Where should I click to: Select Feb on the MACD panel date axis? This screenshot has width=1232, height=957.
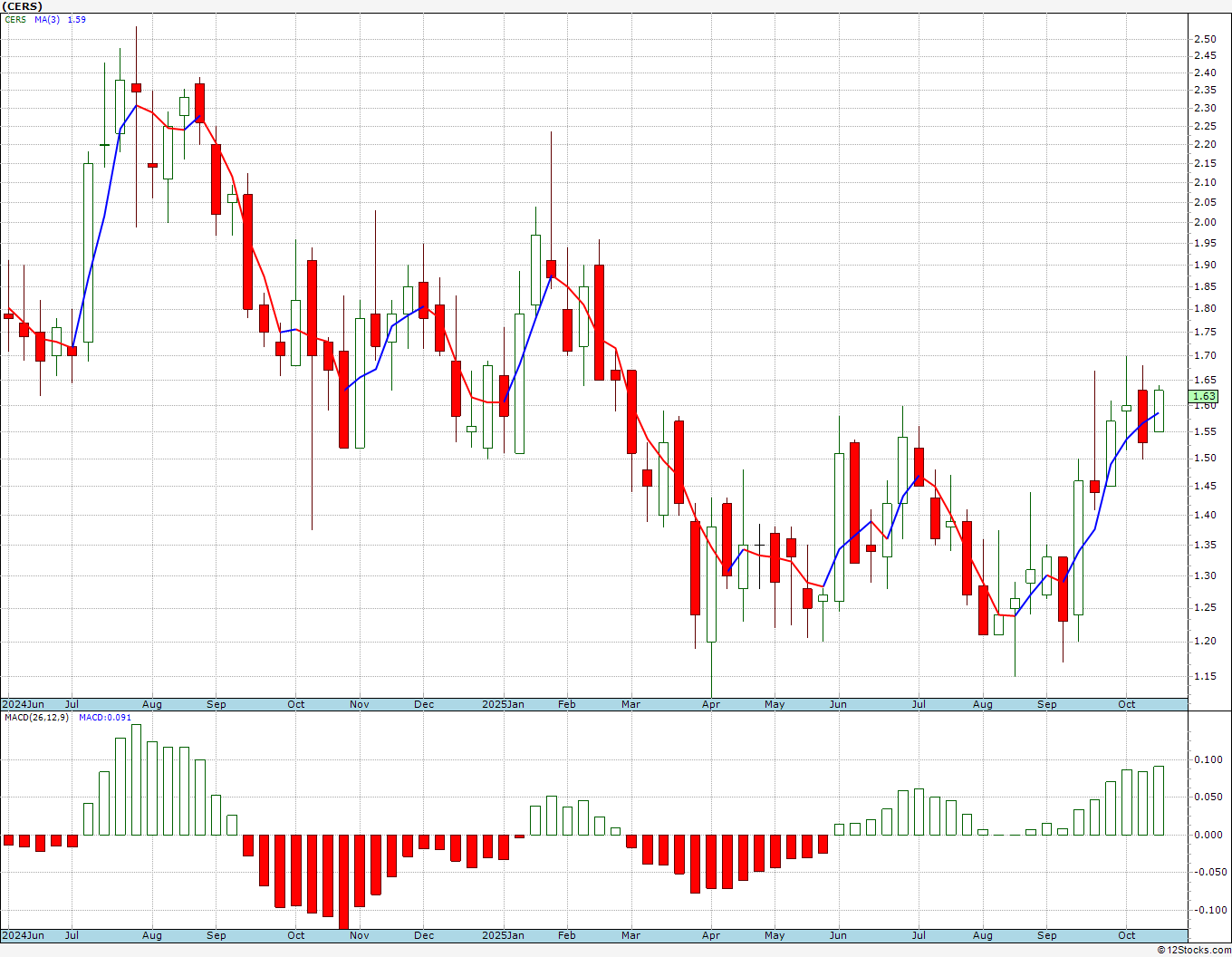pyautogui.click(x=567, y=935)
